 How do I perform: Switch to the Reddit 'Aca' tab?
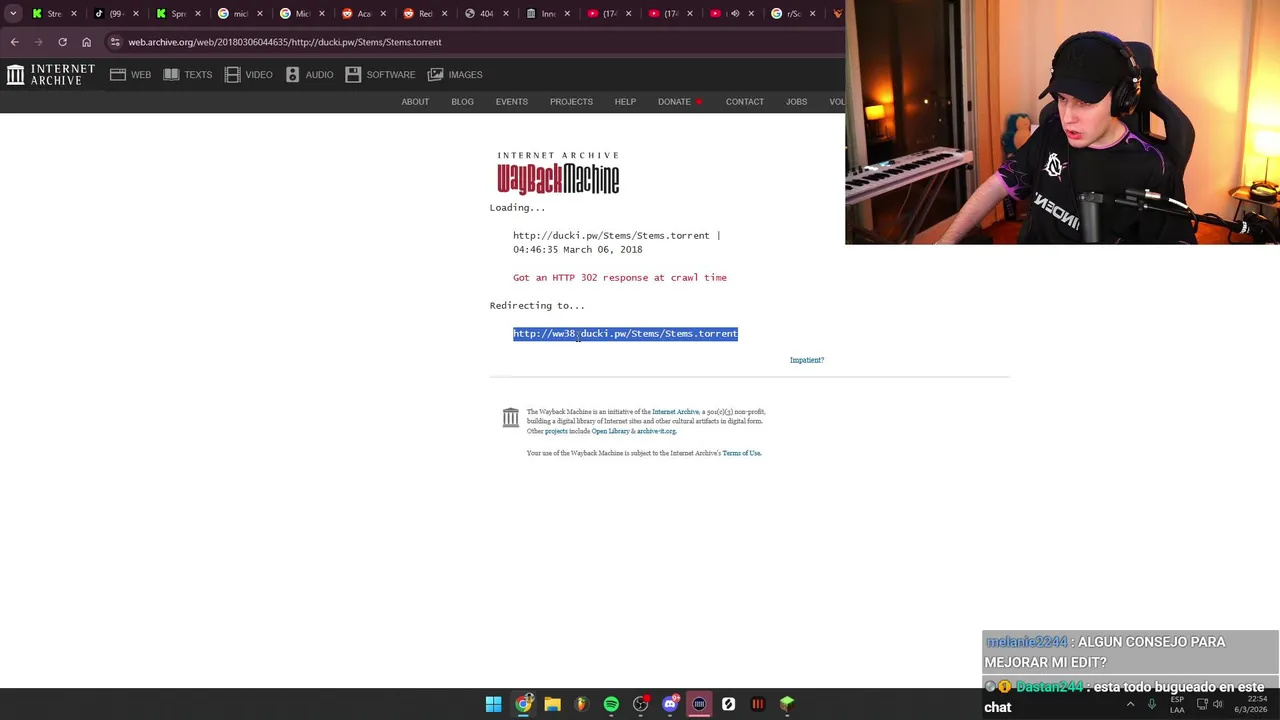(x=363, y=14)
